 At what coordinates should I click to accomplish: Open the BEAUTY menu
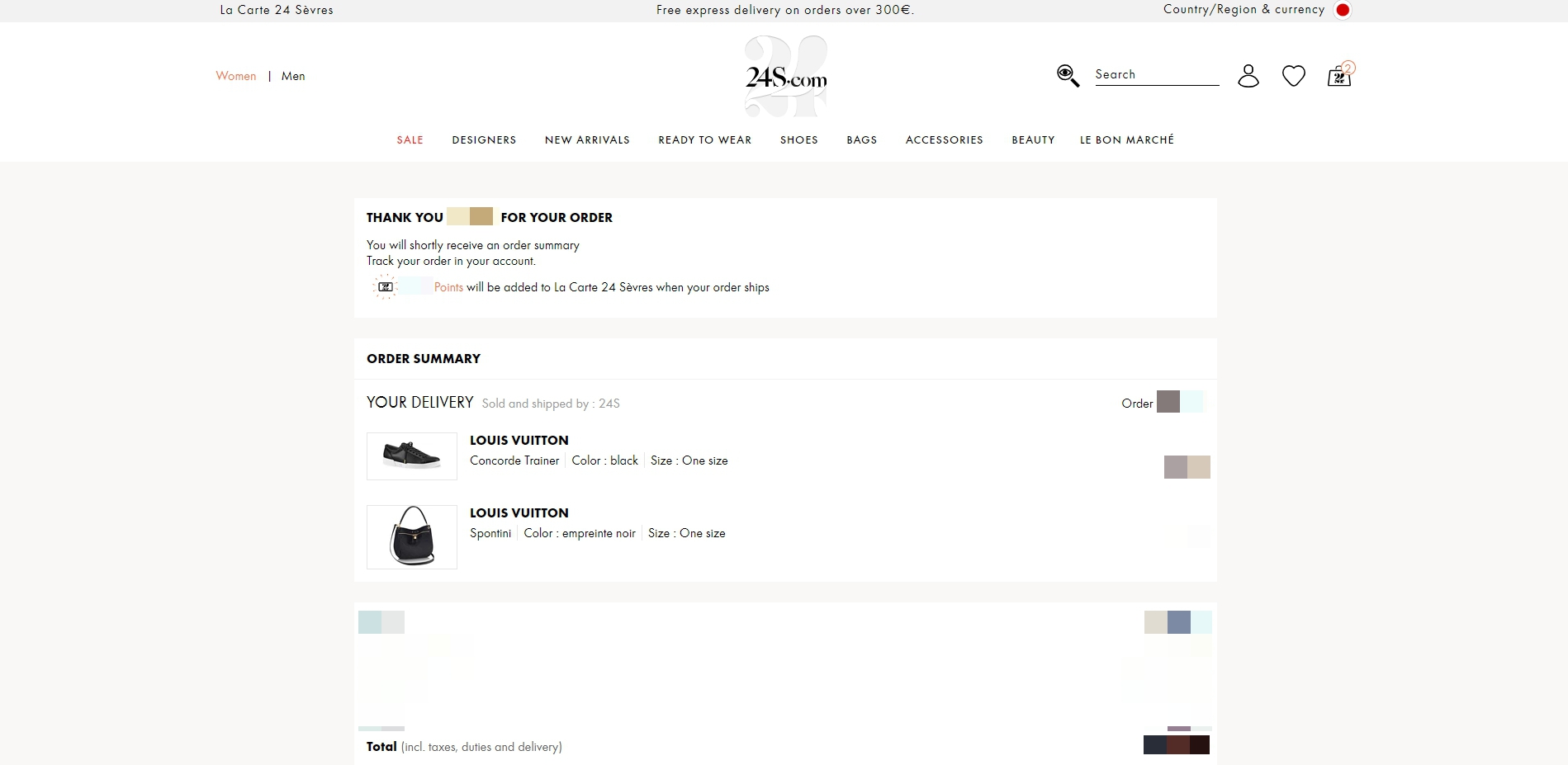point(1033,140)
